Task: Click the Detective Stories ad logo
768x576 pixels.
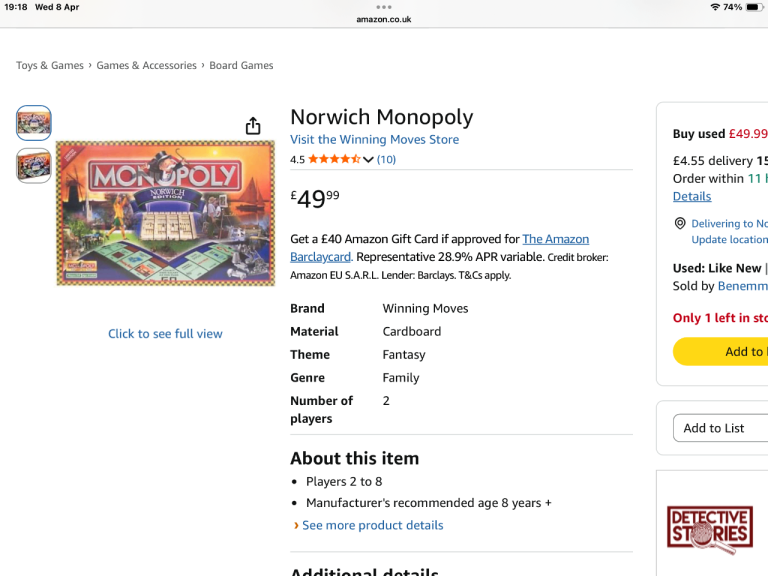Action: 709,529
